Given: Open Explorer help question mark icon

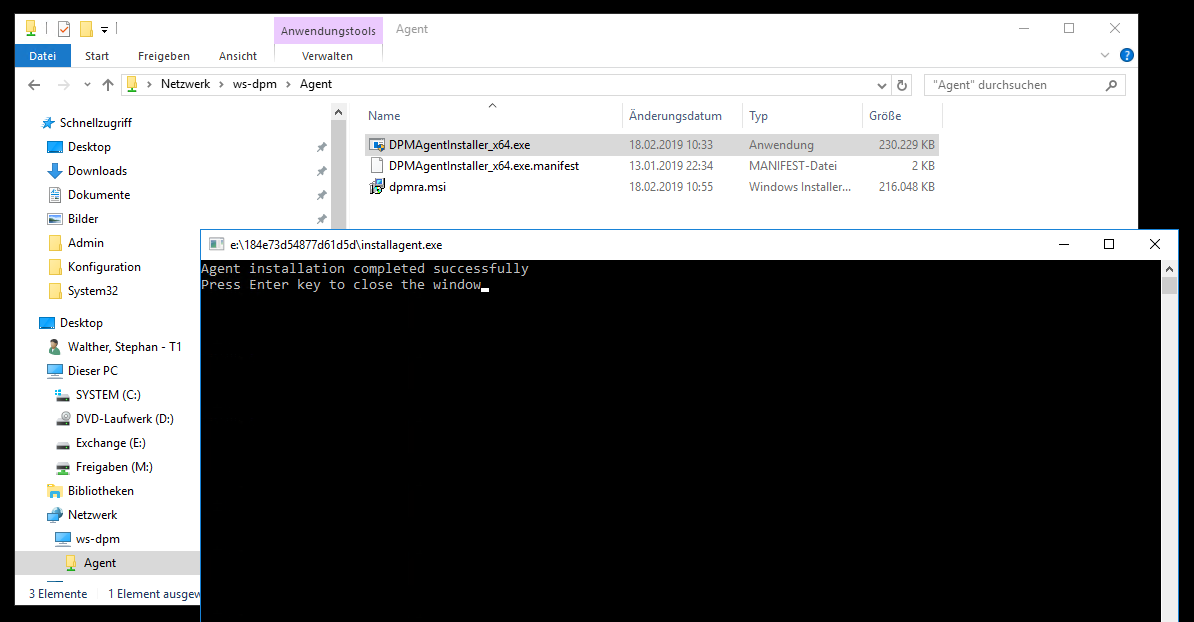Looking at the screenshot, I should (x=1127, y=55).
